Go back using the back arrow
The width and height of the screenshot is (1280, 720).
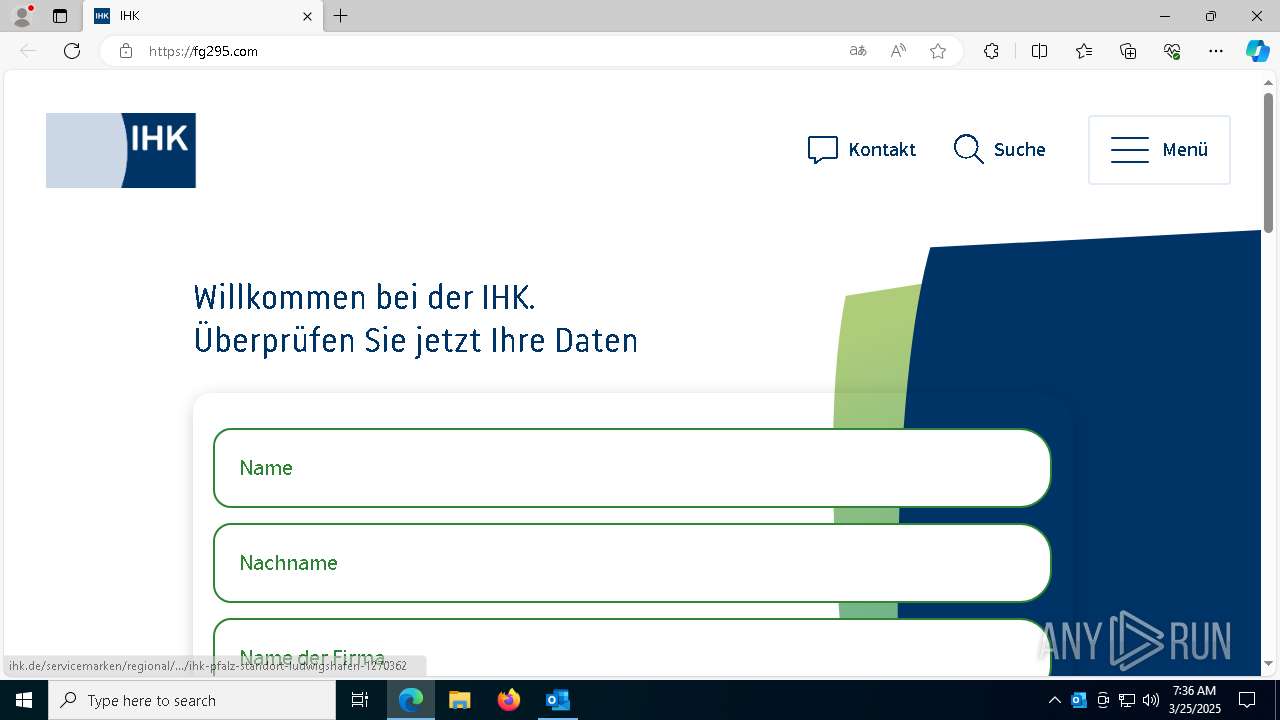(x=28, y=51)
